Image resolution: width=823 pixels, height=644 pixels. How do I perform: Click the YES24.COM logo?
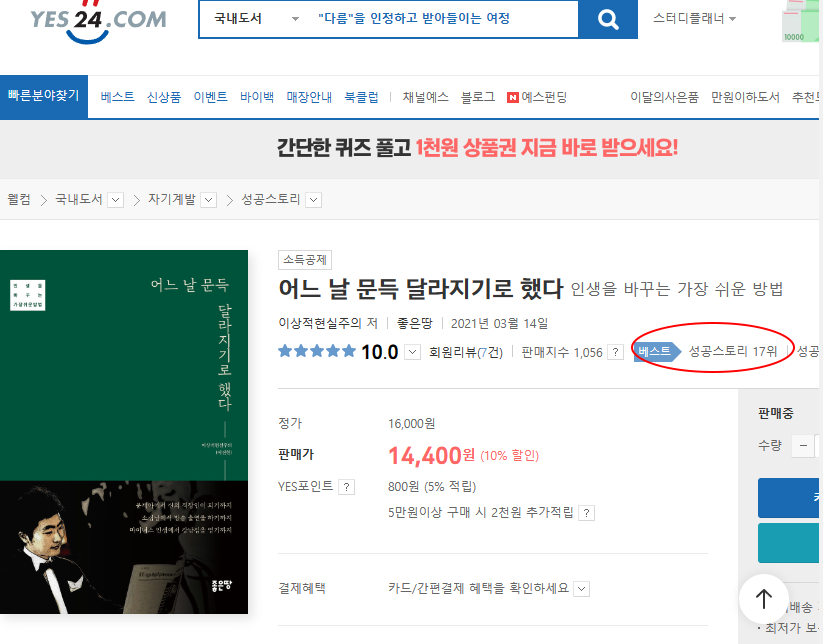(x=98, y=22)
